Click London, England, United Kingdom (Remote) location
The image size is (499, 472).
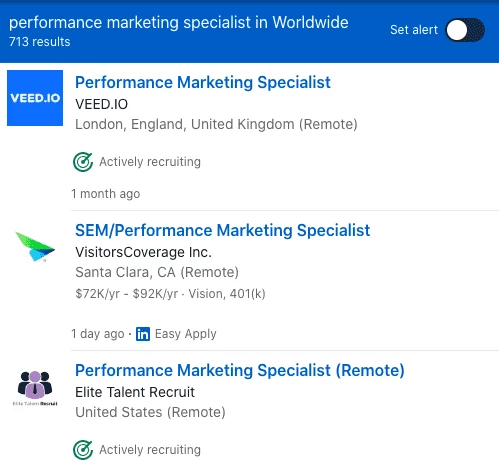(216, 124)
